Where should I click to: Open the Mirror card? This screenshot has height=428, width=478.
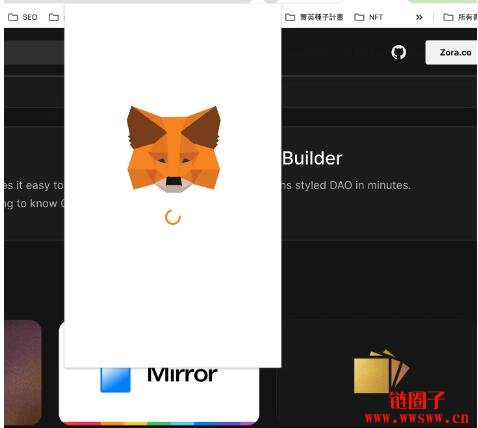click(x=159, y=397)
